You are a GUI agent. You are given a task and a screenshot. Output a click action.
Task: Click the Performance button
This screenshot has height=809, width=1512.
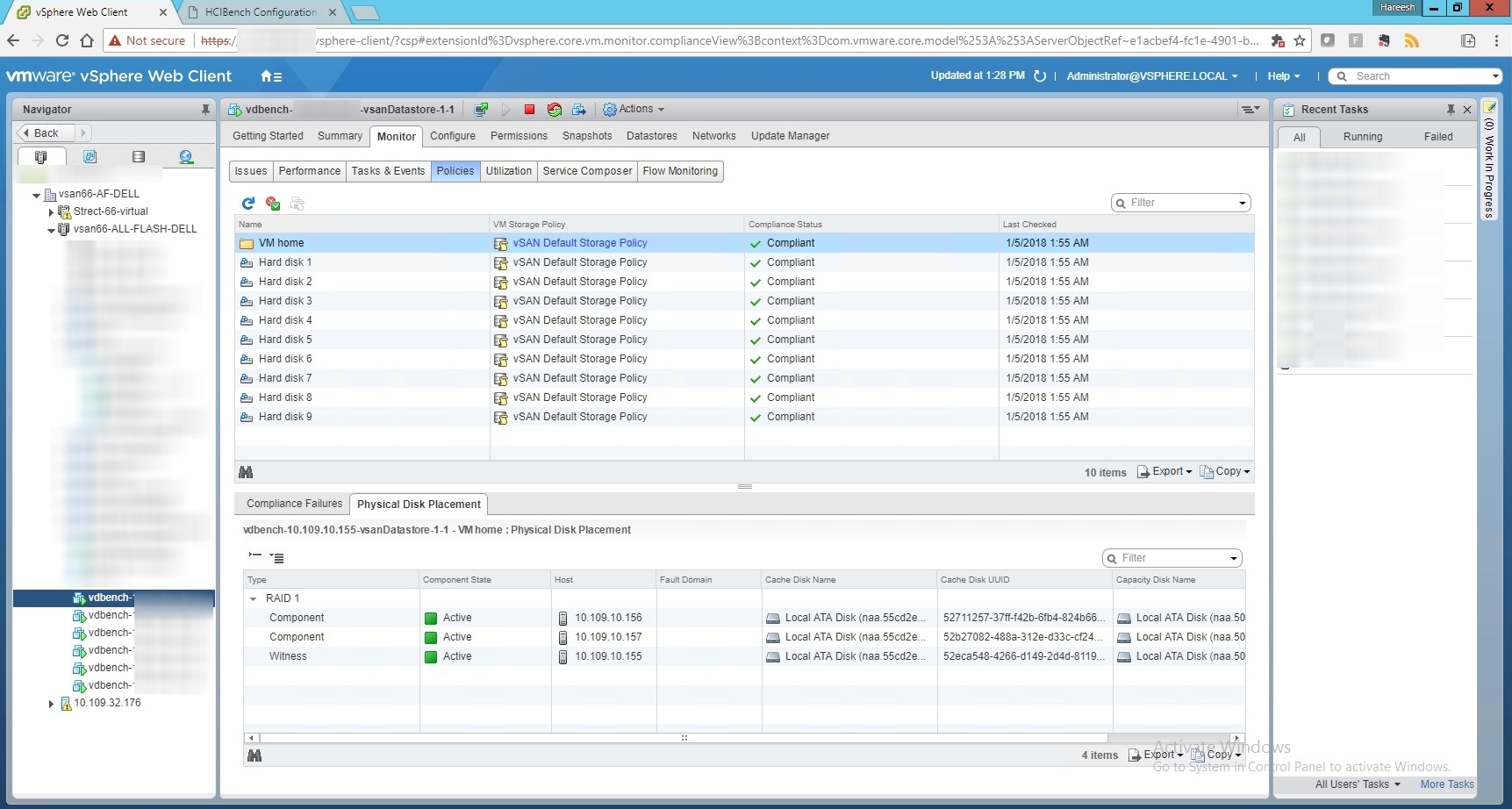pyautogui.click(x=309, y=171)
